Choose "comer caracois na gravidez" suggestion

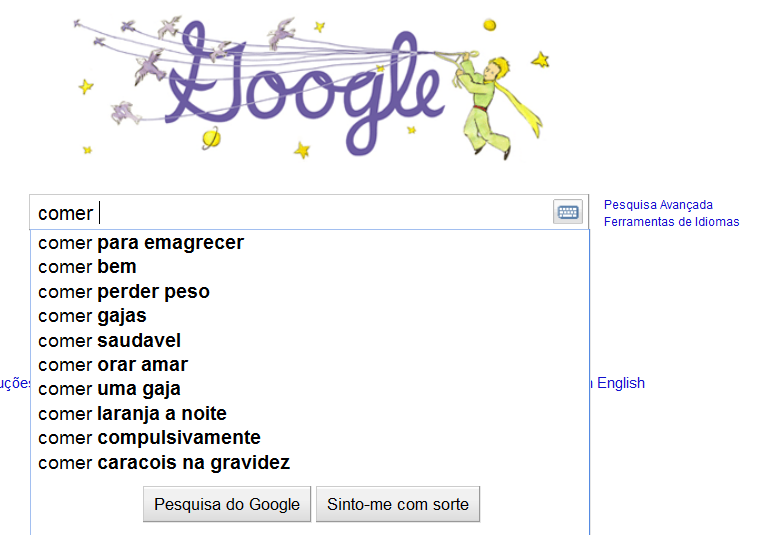coord(164,463)
